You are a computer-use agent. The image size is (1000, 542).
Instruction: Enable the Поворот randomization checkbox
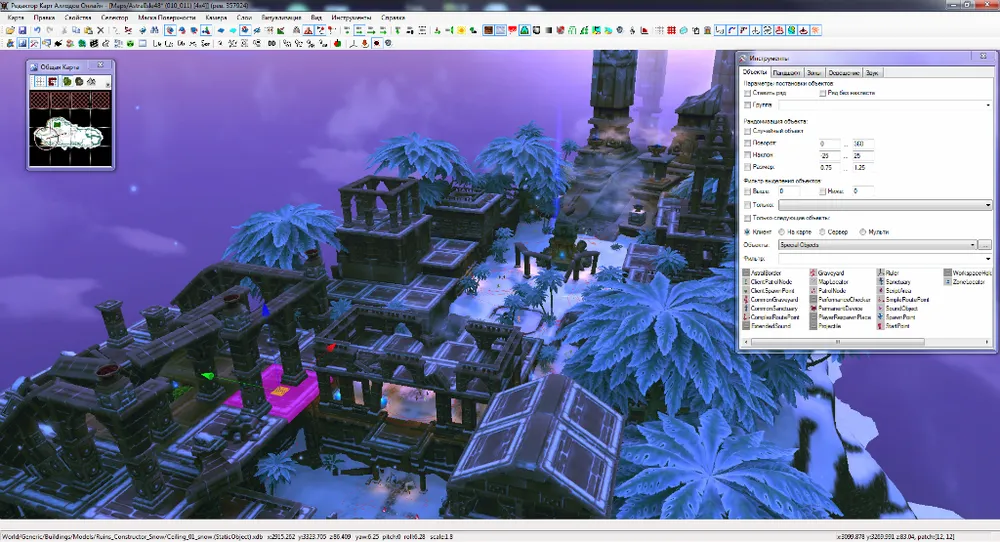pos(748,144)
